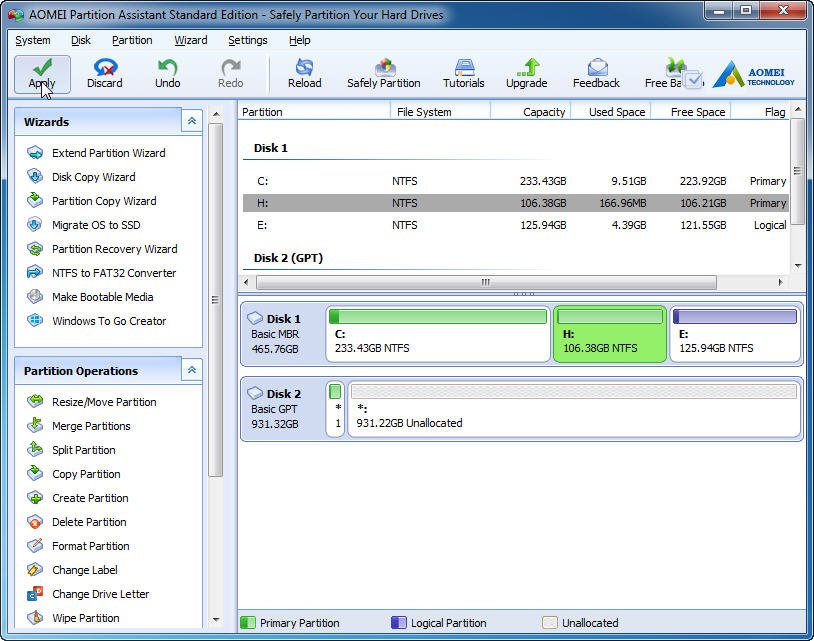Collapse the Wizards panel
The image size is (814, 641).
pos(191,121)
